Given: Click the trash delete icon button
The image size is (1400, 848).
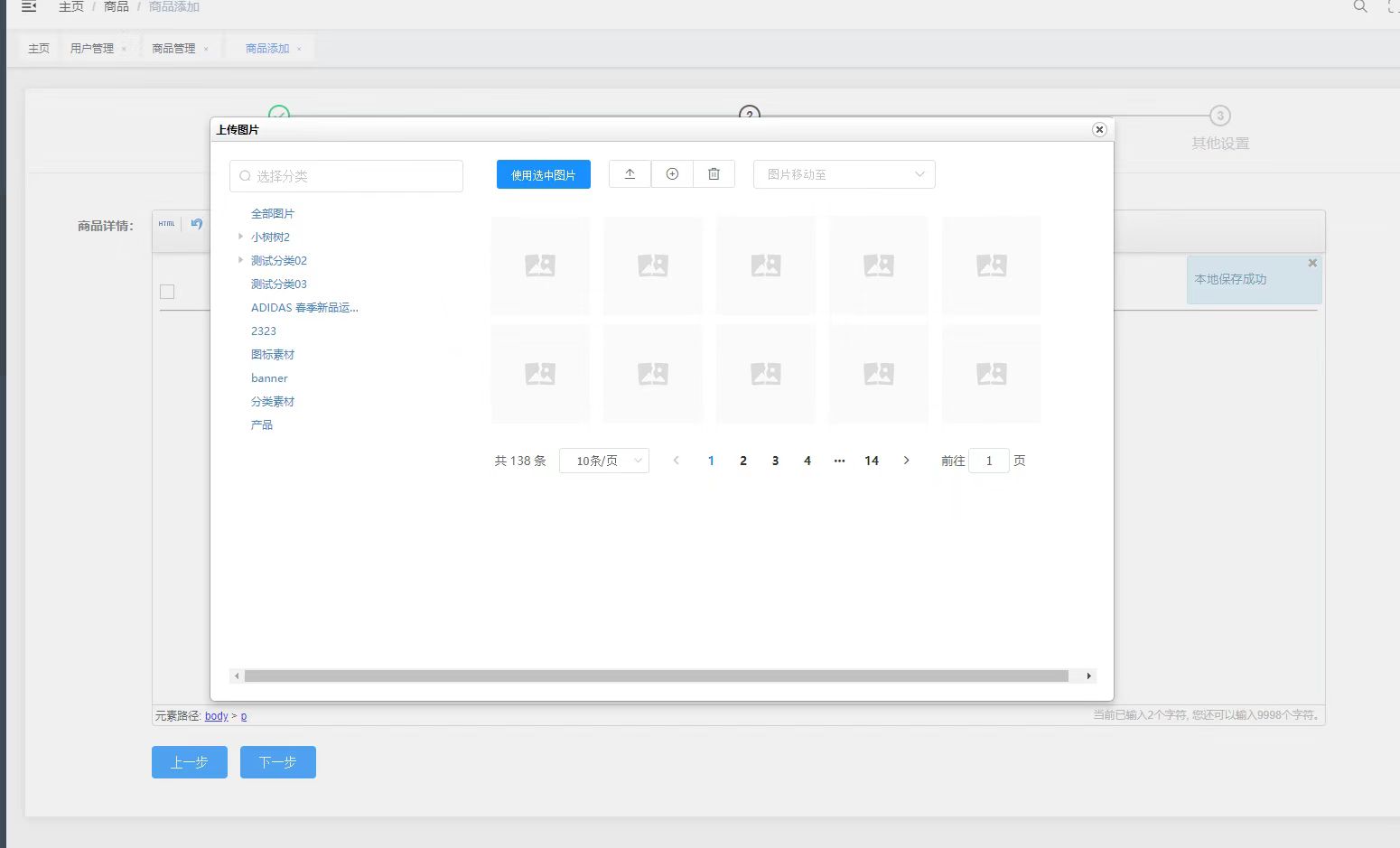Looking at the screenshot, I should click(714, 174).
